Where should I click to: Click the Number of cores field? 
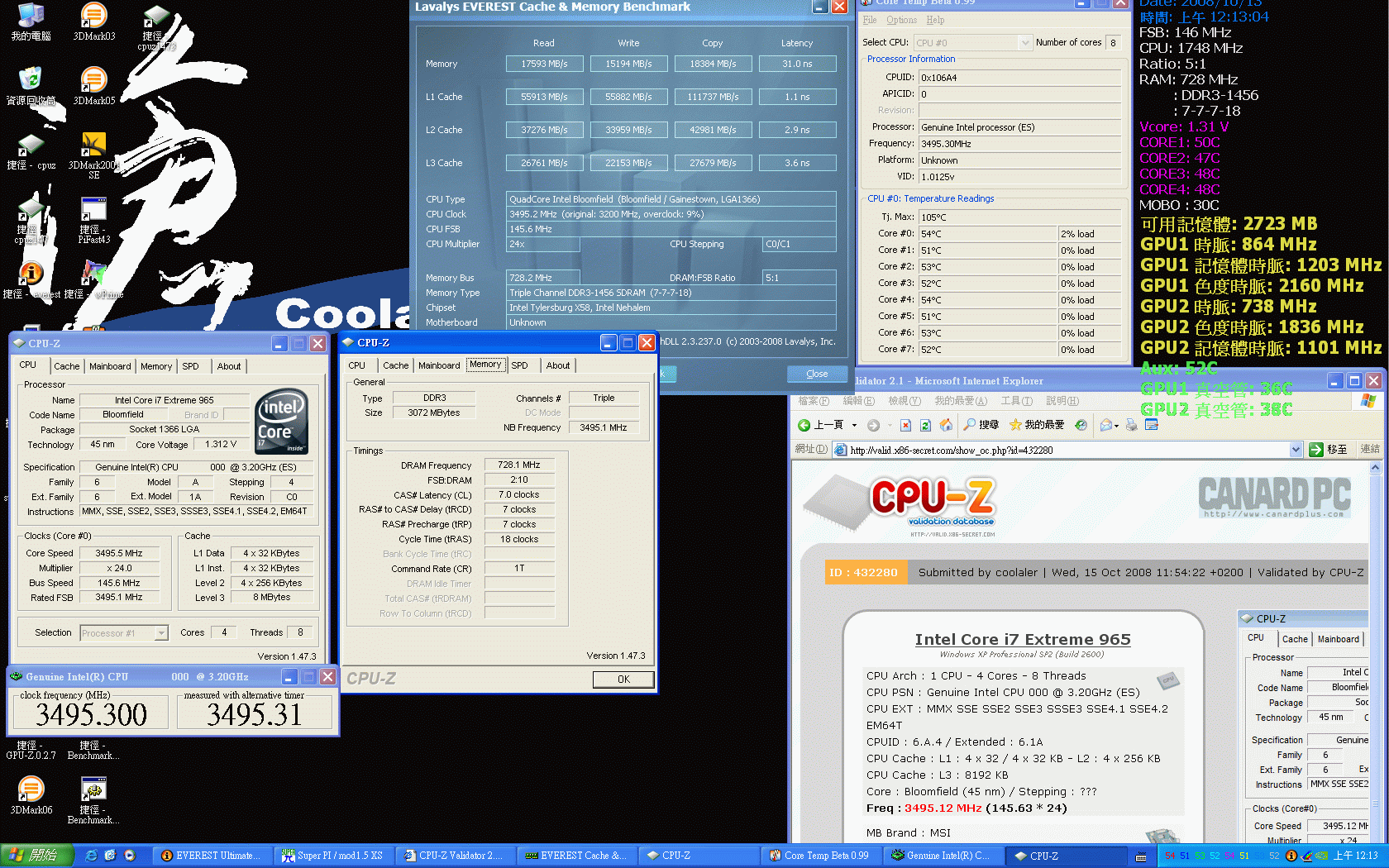[x=1114, y=43]
